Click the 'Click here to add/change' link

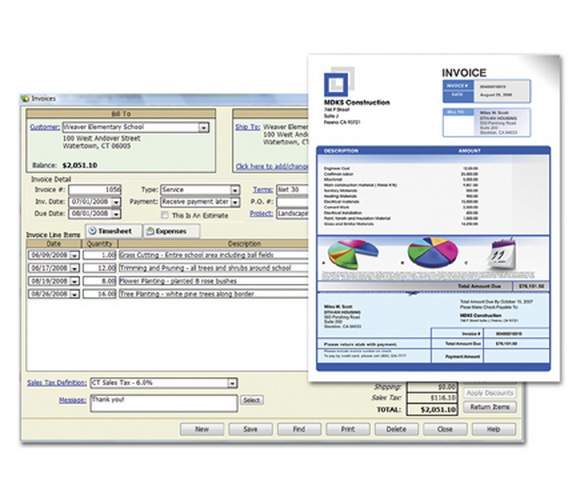pos(272,166)
